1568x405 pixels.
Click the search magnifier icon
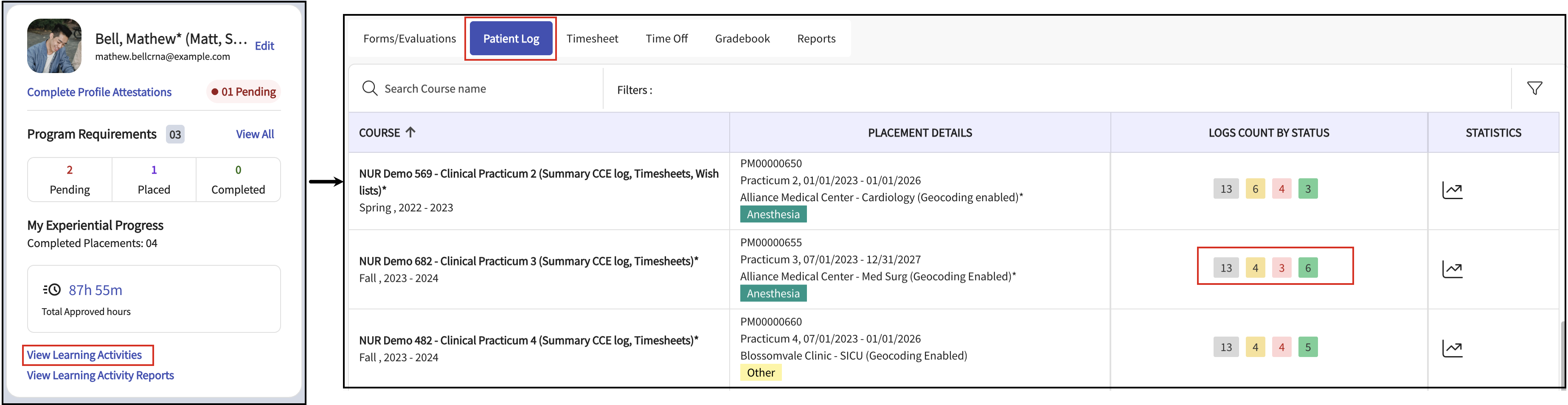click(x=369, y=88)
